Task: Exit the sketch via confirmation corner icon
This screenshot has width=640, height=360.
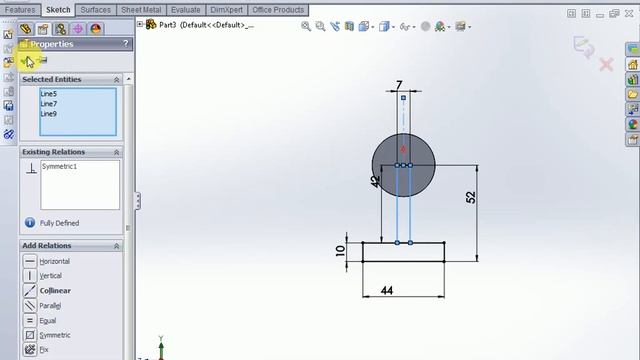Action: [584, 46]
